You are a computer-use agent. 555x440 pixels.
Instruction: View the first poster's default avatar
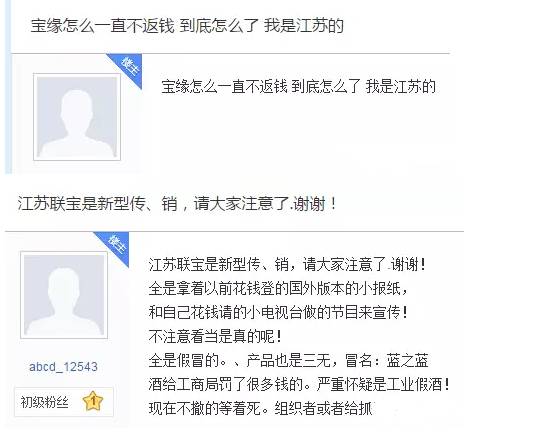pos(77,117)
